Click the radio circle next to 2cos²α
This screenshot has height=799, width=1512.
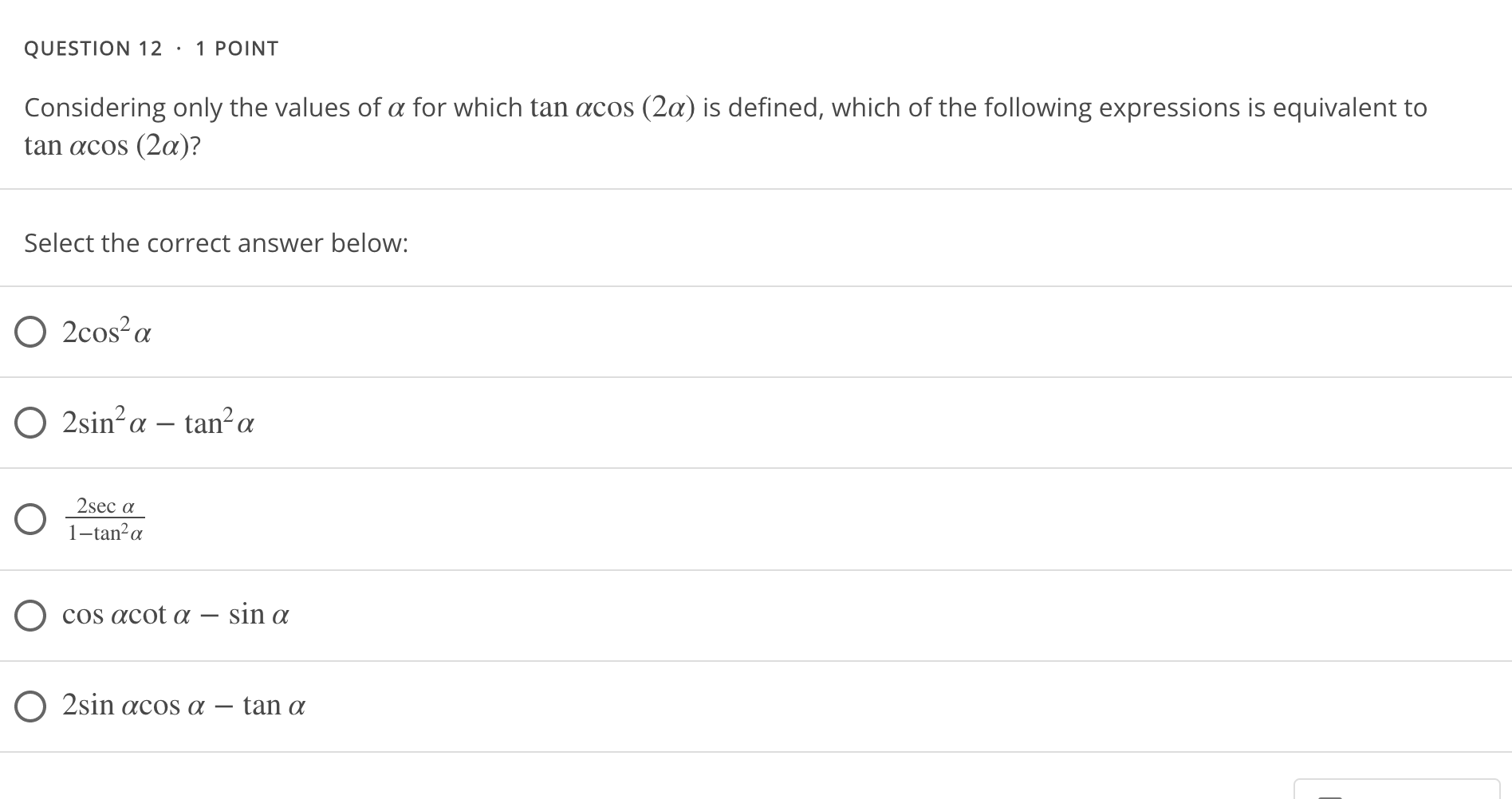coord(30,333)
